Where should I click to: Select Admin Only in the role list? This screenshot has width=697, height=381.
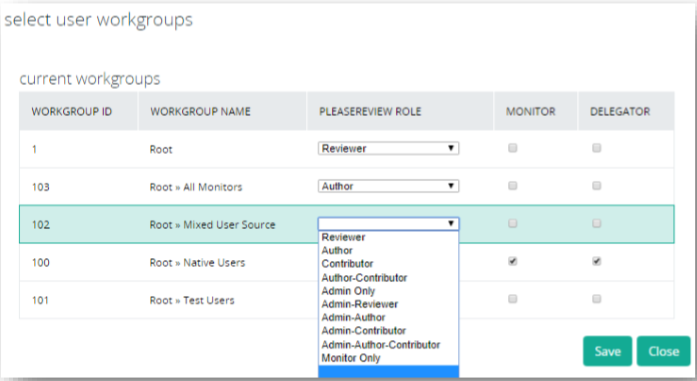[x=389, y=291]
